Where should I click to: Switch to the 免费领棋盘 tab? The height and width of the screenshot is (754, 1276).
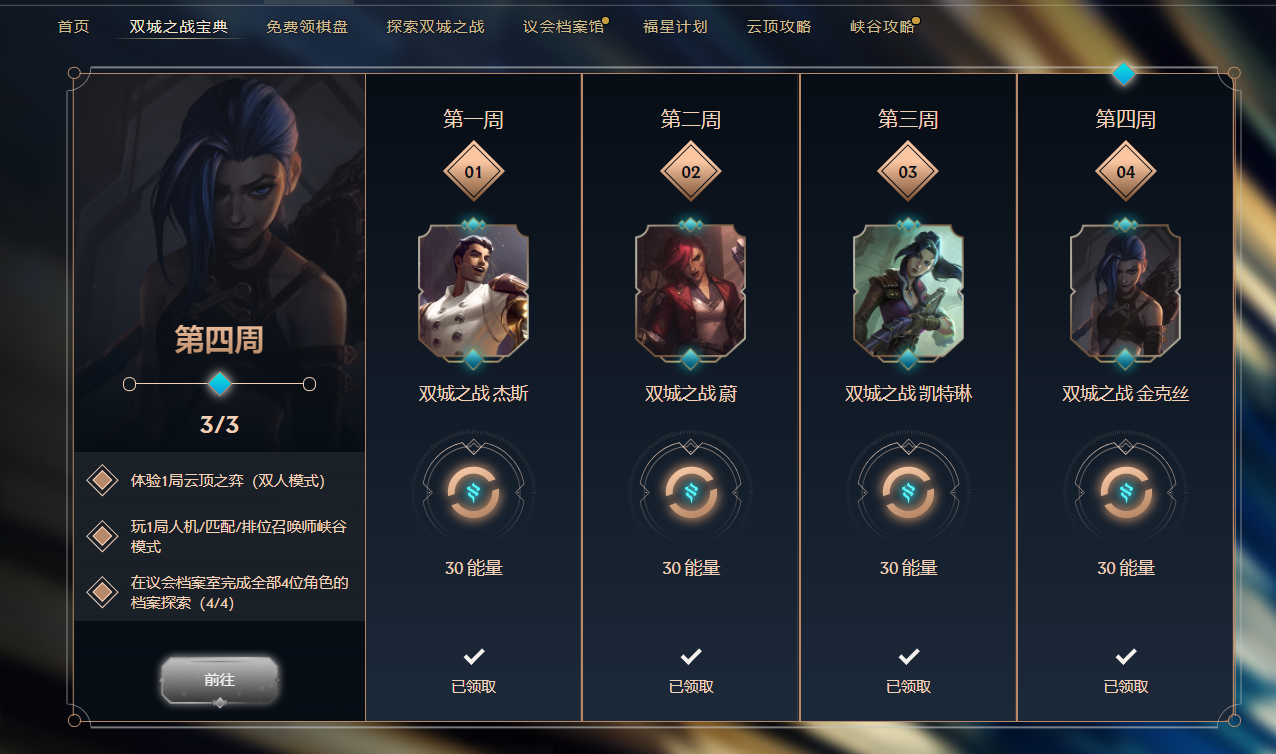click(x=307, y=26)
